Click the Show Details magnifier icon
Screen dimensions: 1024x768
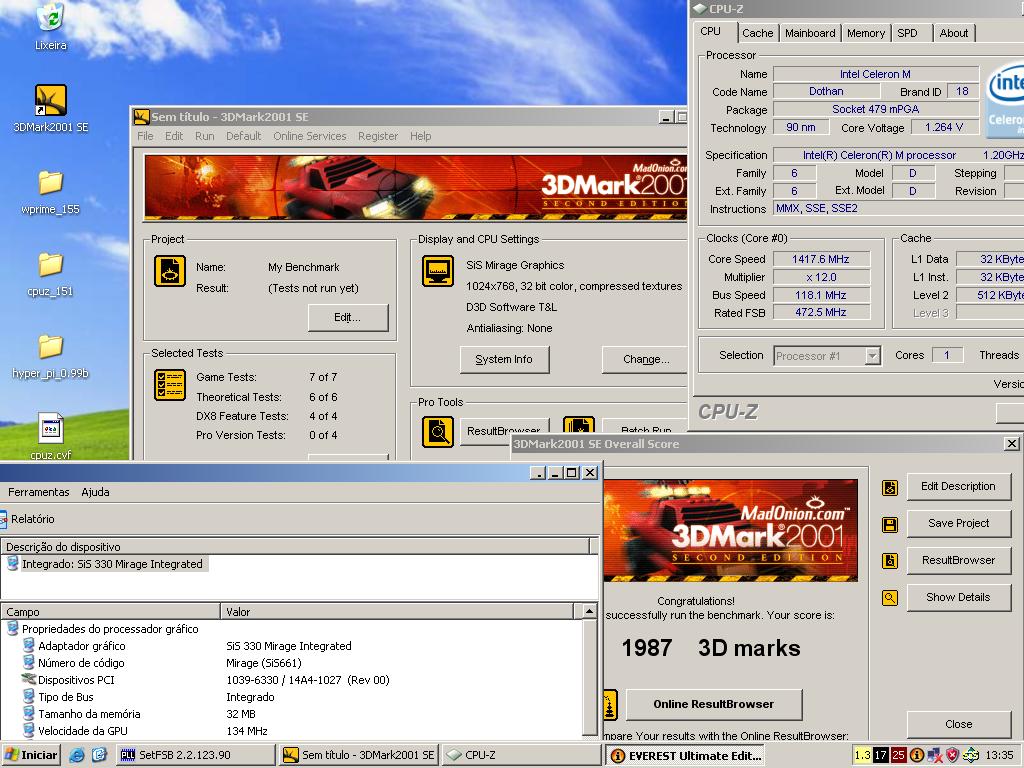tap(890, 598)
